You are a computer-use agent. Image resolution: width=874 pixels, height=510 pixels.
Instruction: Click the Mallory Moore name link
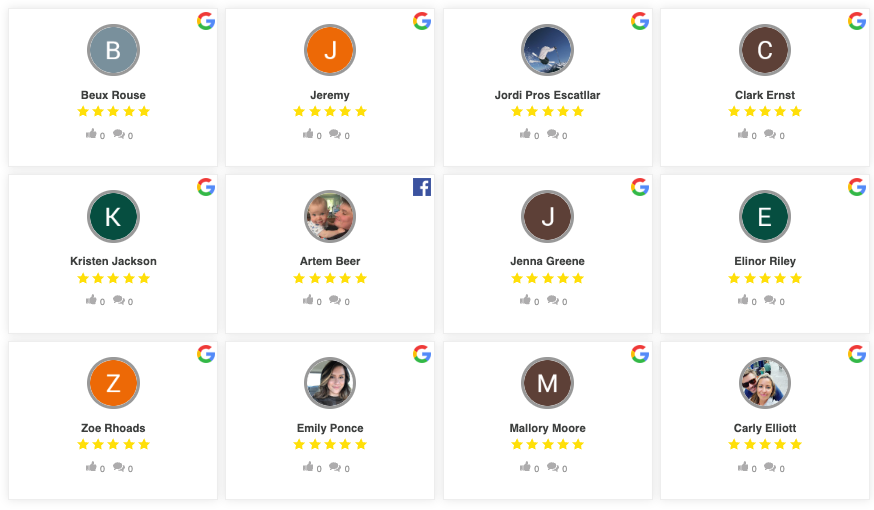coord(547,428)
